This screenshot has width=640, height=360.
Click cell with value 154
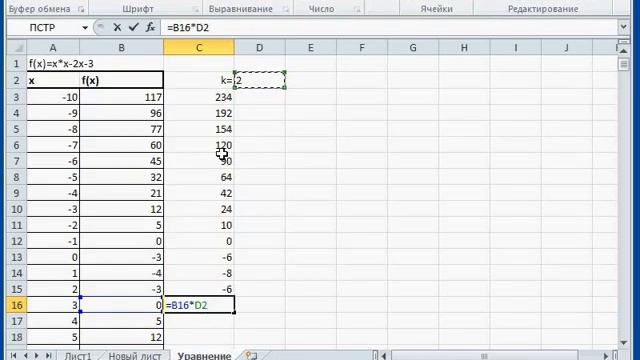point(199,129)
